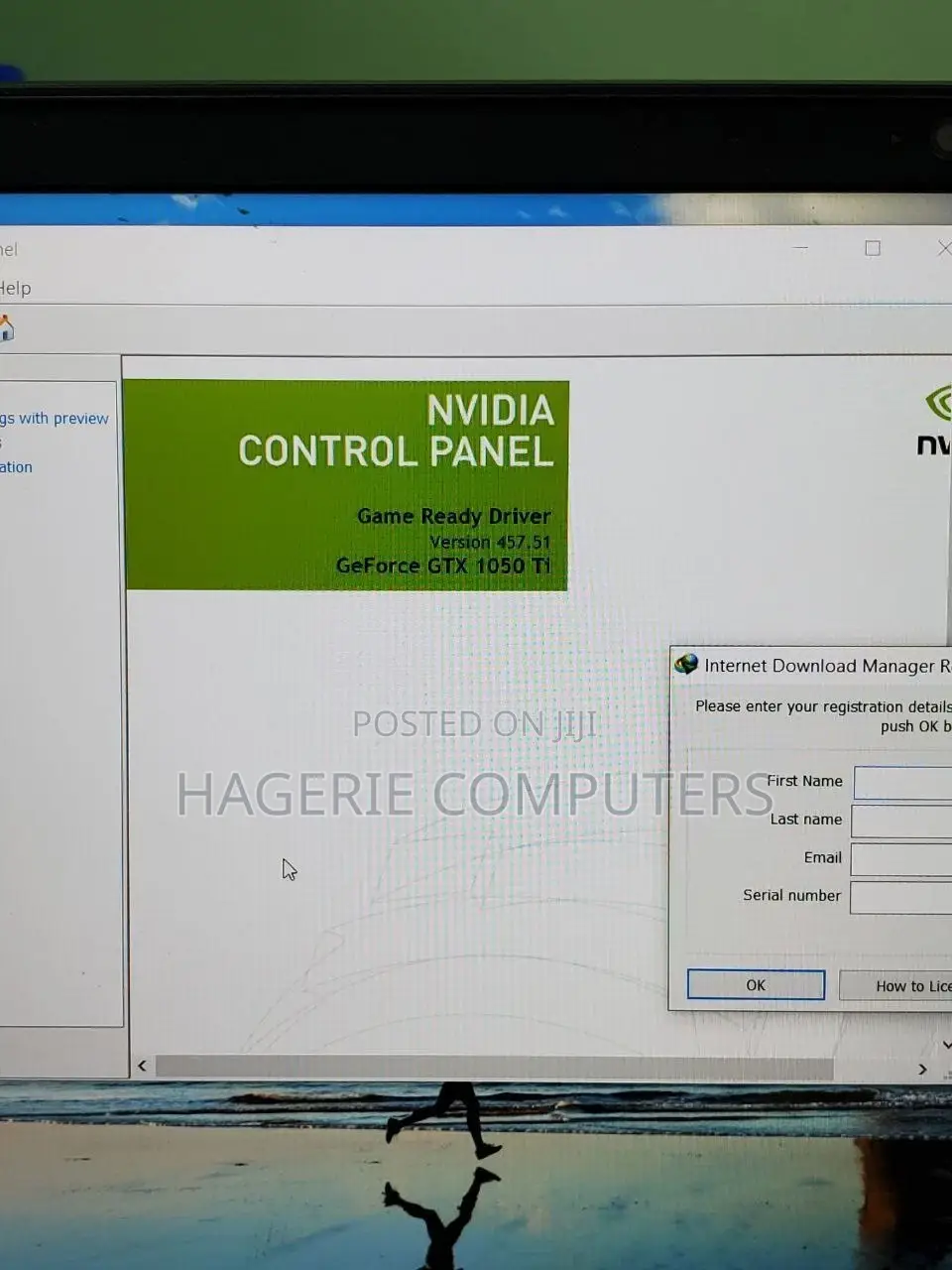
Task: Confirm registration with the OK button
Action: click(756, 985)
